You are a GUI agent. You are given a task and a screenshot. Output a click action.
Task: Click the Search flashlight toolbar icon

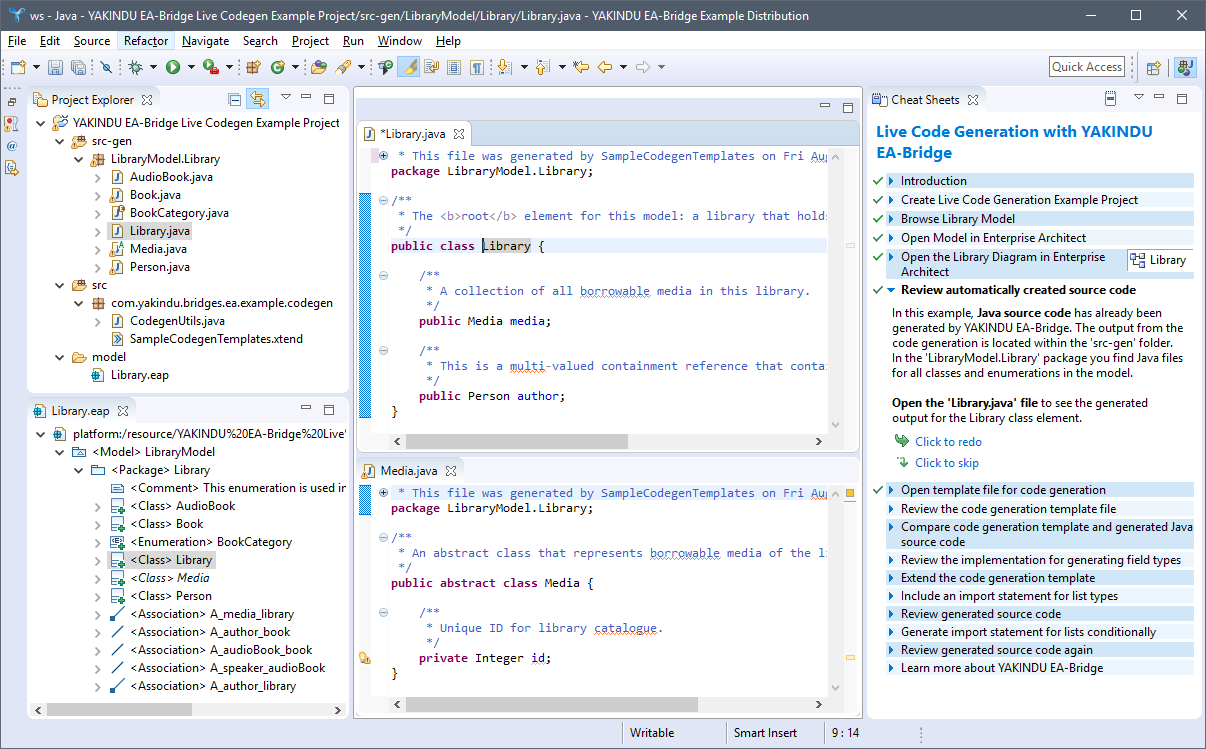(x=342, y=67)
